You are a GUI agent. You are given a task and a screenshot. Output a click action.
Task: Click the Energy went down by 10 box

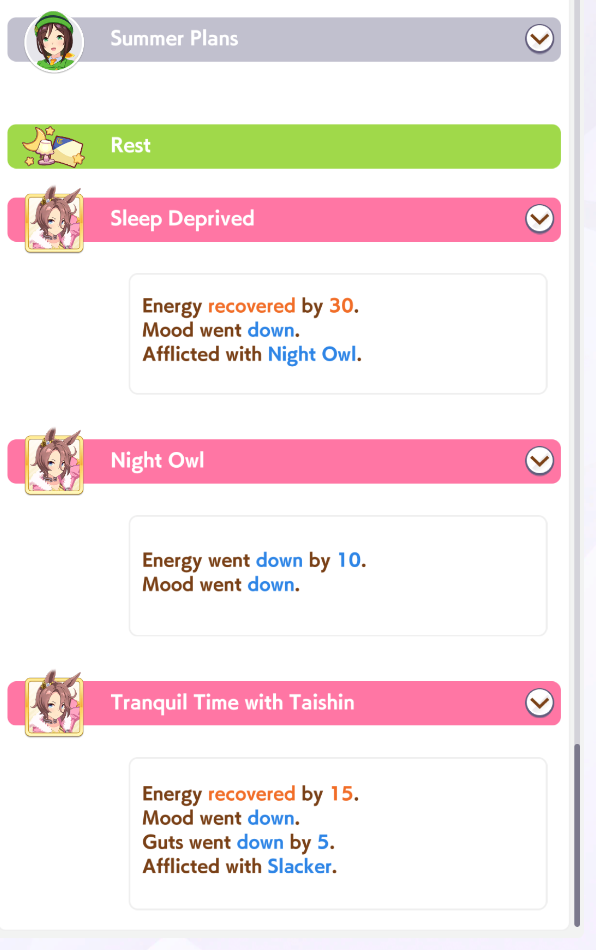338,576
